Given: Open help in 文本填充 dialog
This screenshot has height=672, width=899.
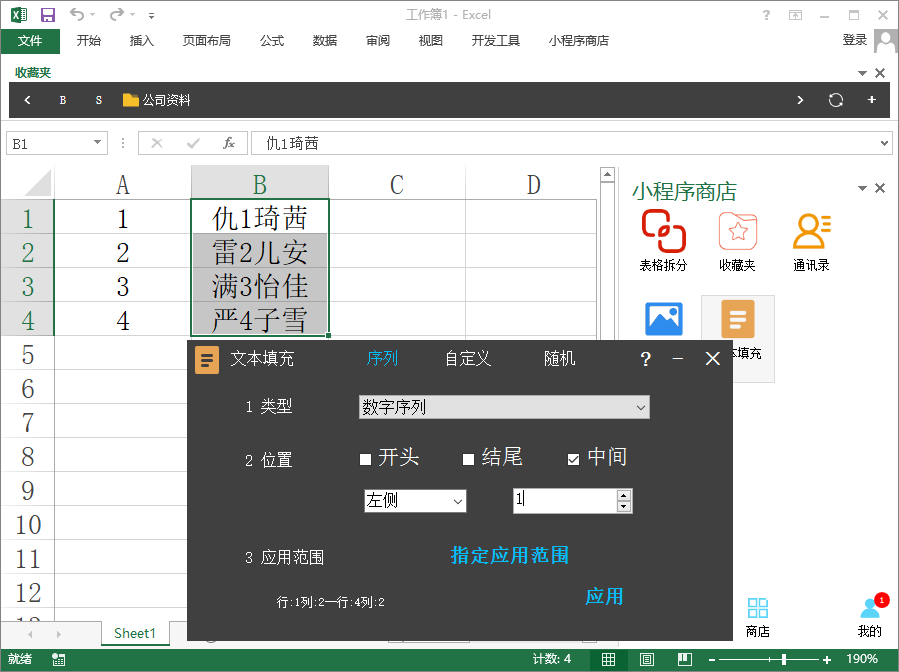Looking at the screenshot, I should click(645, 359).
